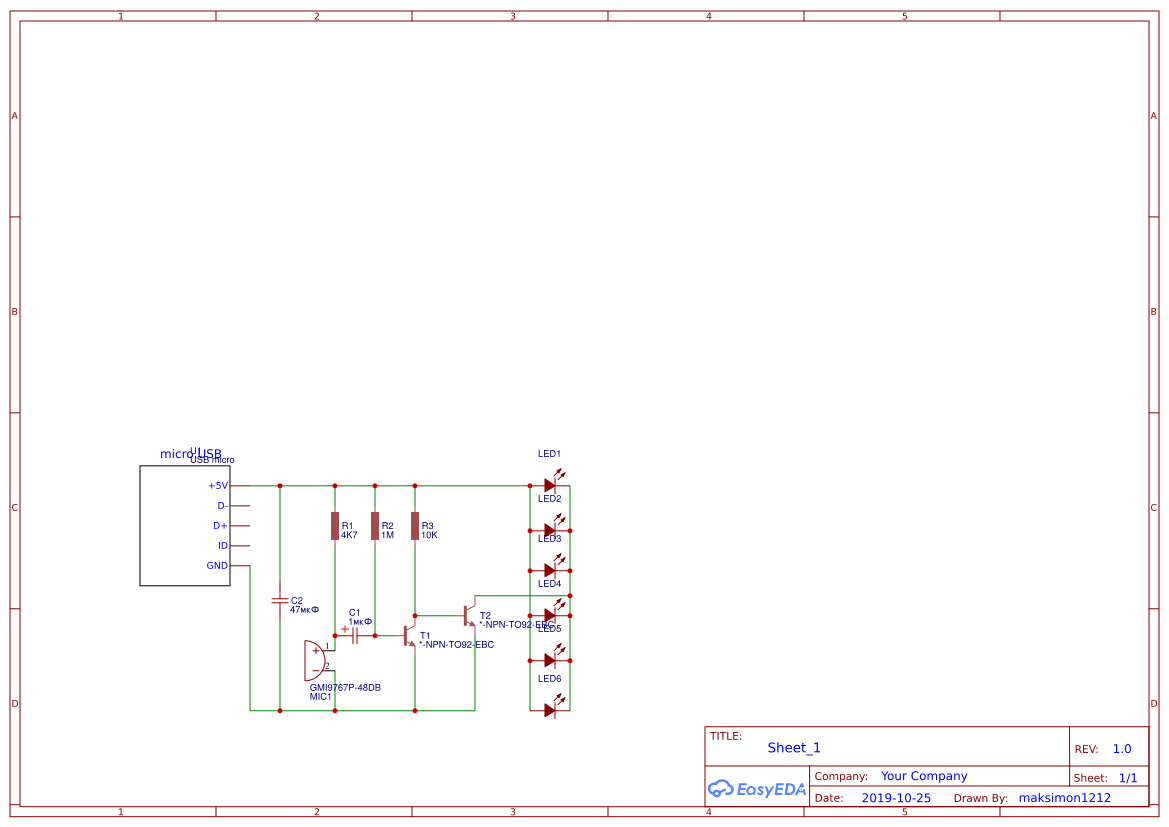
Task: Select the R1 4K7 resistor symbol
Action: [335, 527]
